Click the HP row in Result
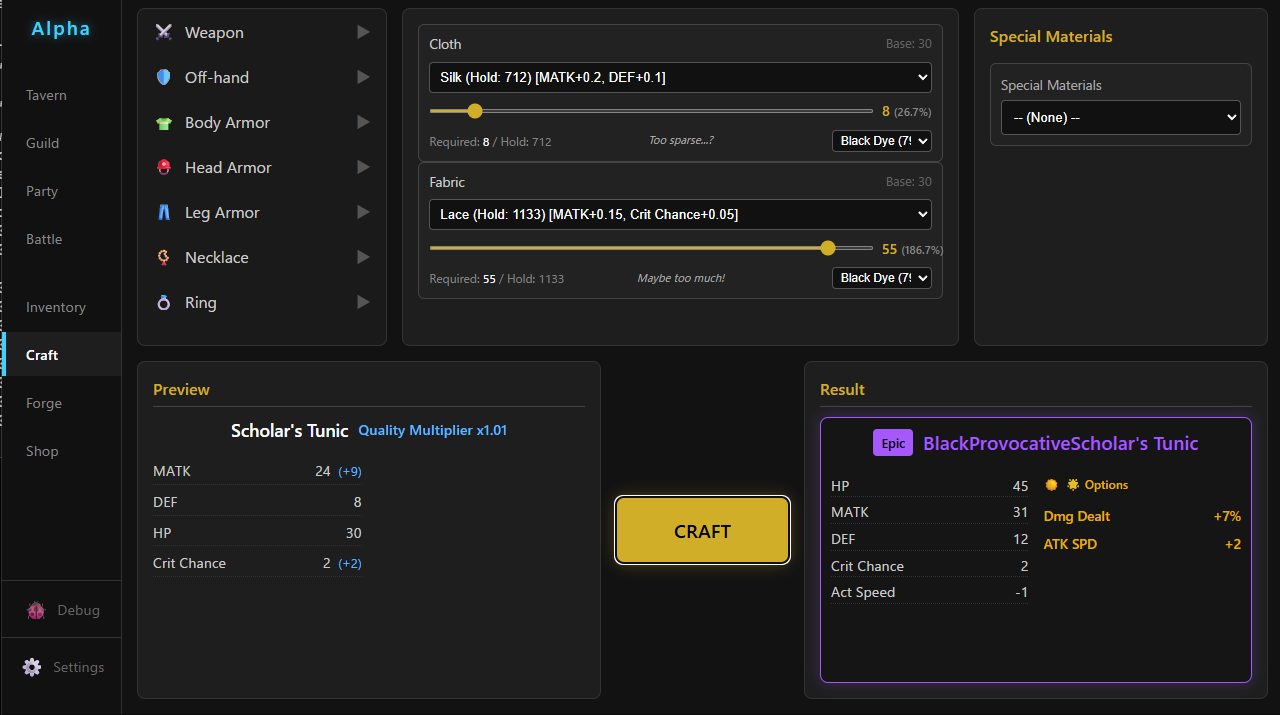The height and width of the screenshot is (715, 1280). point(929,486)
